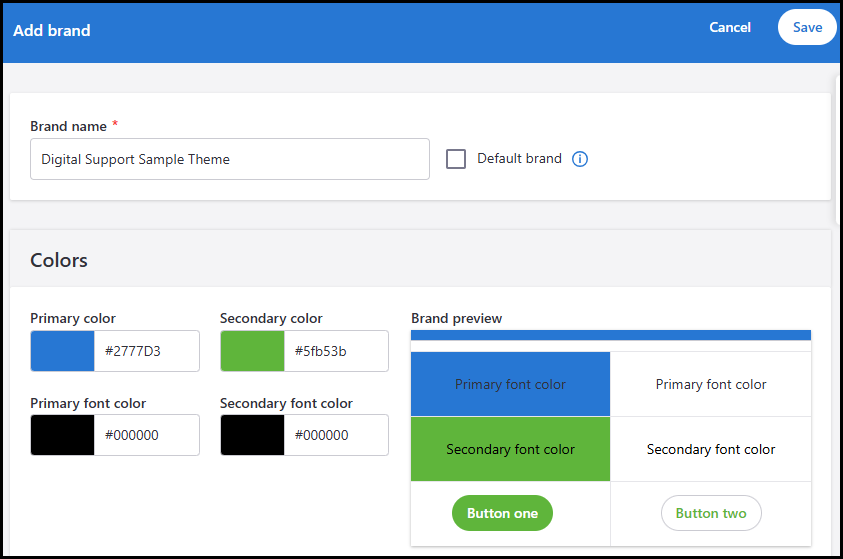Click the Brand preview label

pos(456,318)
